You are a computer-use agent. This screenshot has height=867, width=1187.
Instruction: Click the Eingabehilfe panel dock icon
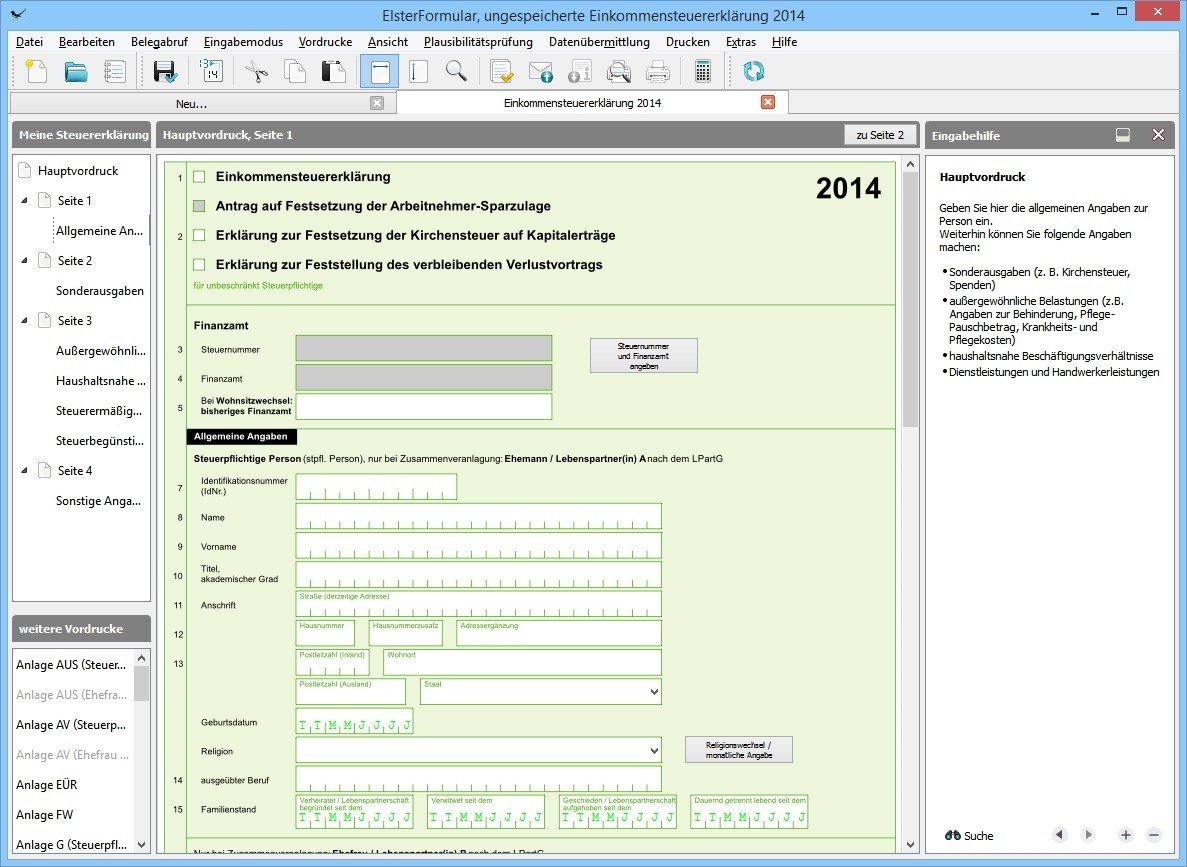point(1123,135)
